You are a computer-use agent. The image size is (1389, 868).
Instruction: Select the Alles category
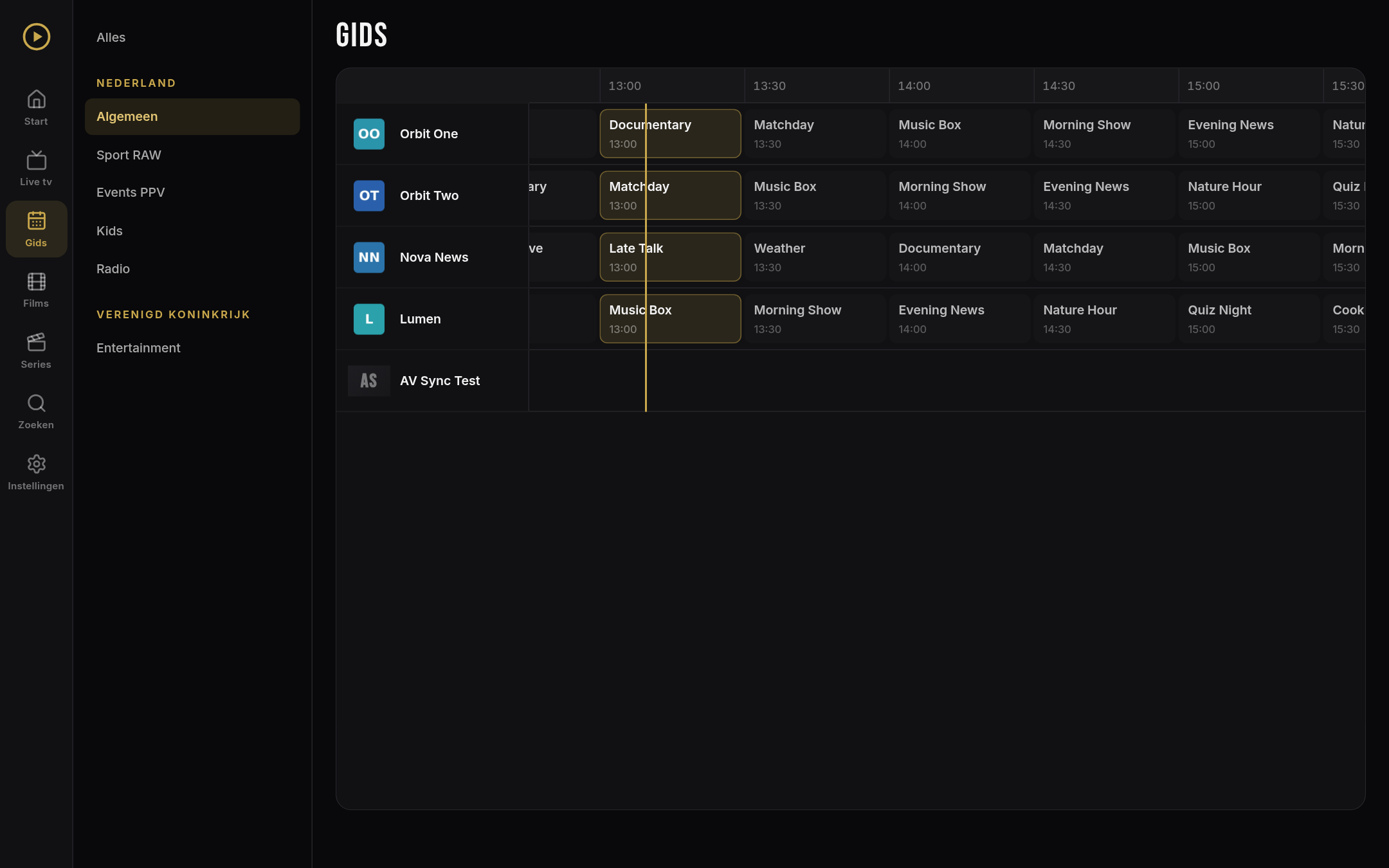coord(192,37)
